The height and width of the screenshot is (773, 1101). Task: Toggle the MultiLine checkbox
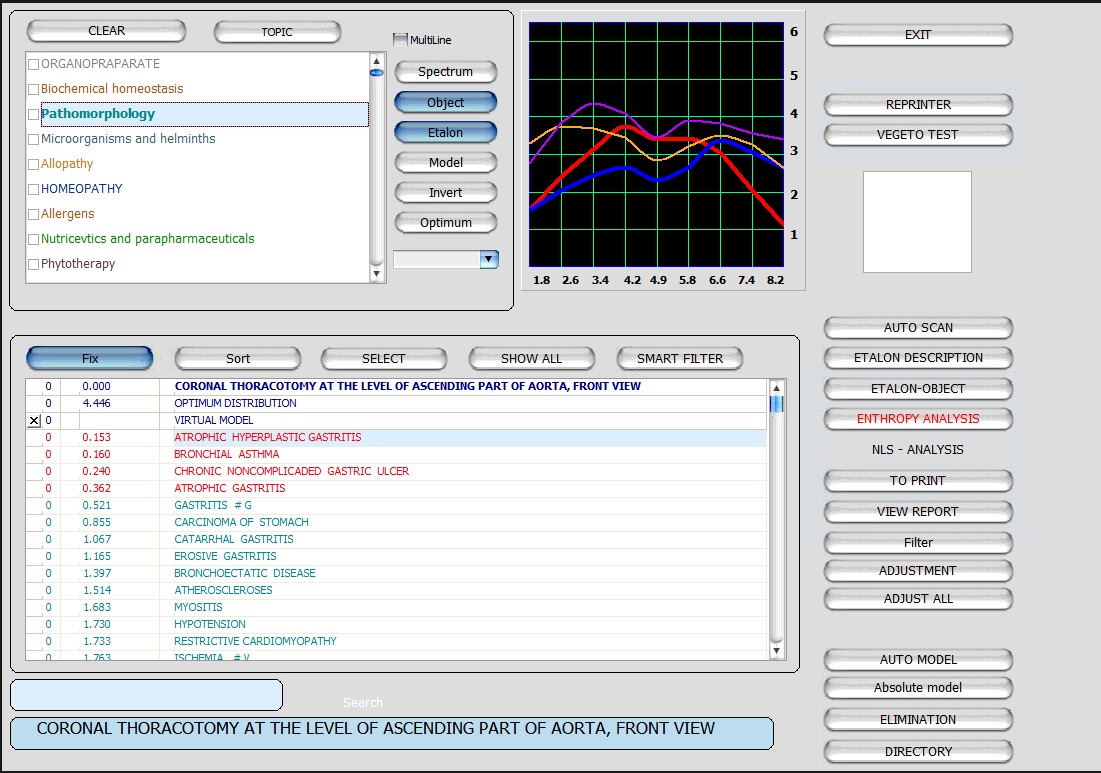pyautogui.click(x=401, y=40)
